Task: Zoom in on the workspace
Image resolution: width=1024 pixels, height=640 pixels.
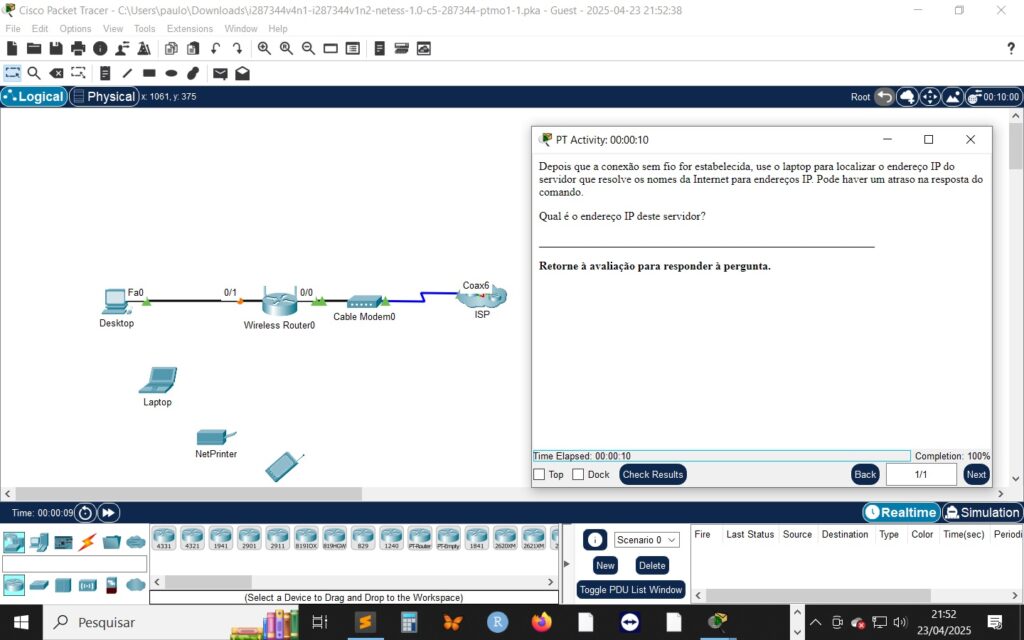Action: [264, 48]
